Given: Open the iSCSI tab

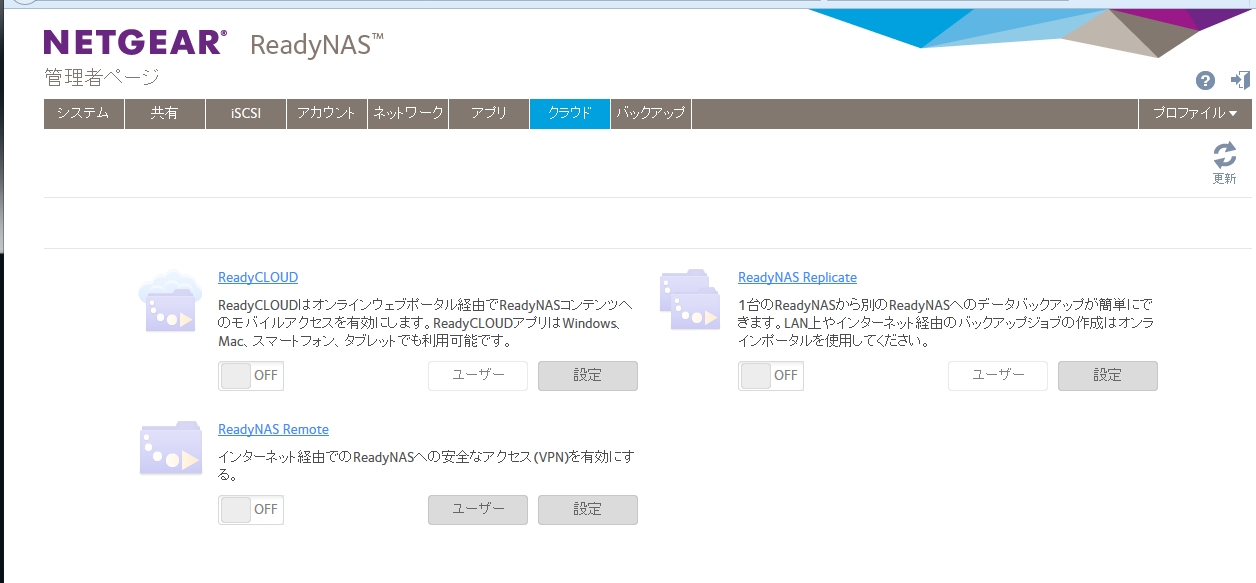Looking at the screenshot, I should [246, 114].
